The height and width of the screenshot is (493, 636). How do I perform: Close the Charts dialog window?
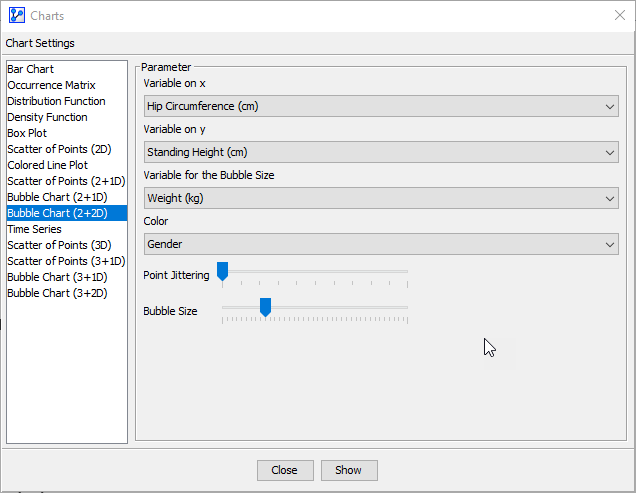pos(618,16)
